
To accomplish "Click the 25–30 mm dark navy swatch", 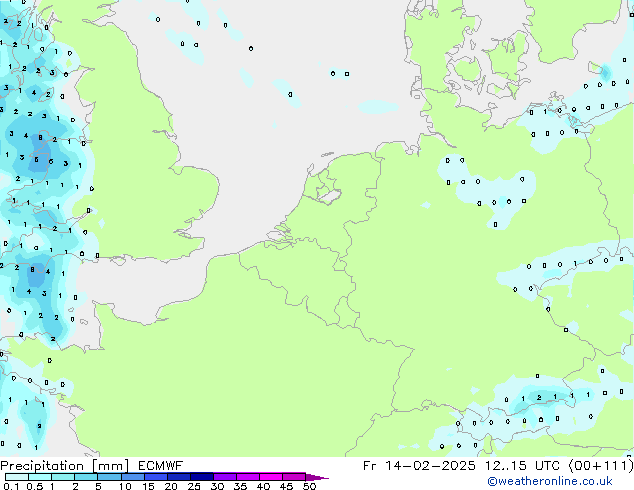I will (201, 477).
